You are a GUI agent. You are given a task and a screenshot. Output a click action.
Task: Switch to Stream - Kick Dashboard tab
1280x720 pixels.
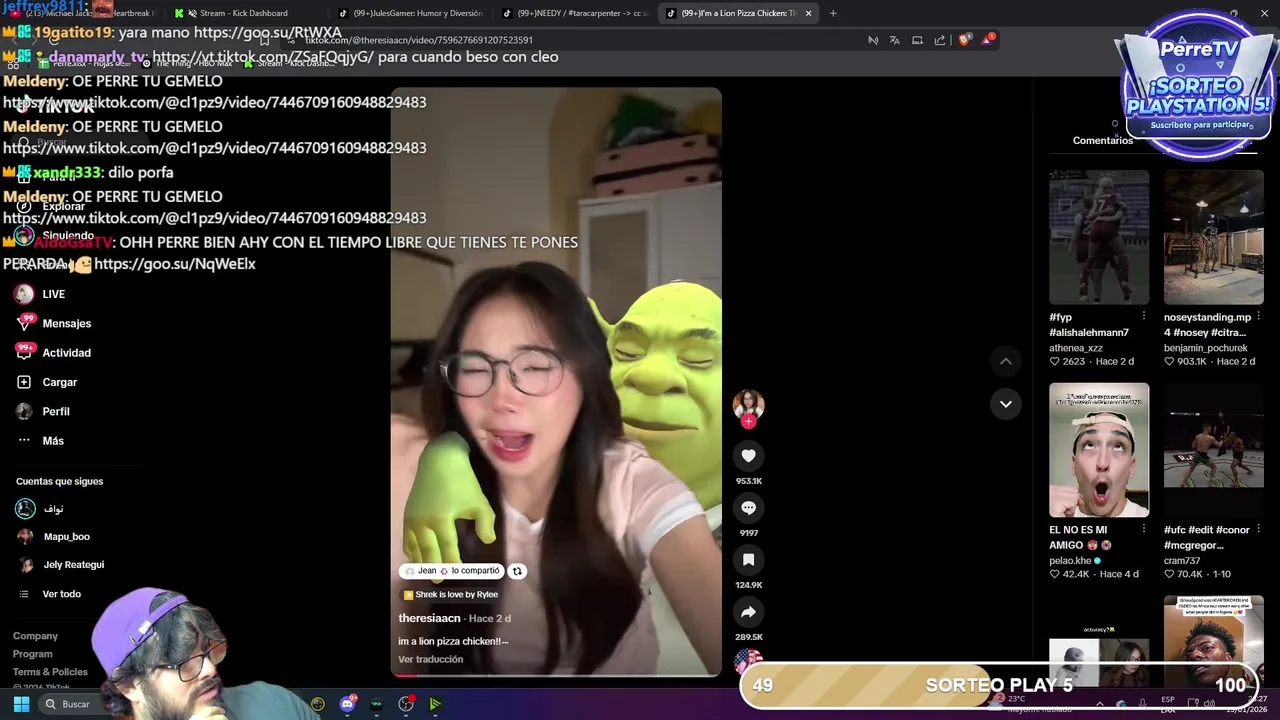click(x=243, y=13)
